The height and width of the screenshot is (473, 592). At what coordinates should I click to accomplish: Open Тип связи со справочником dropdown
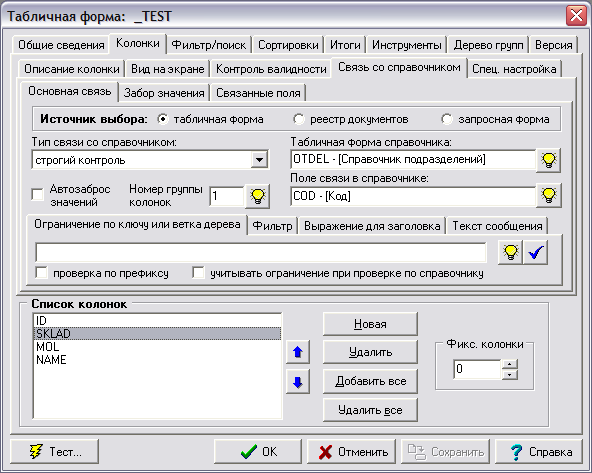pyautogui.click(x=259, y=160)
